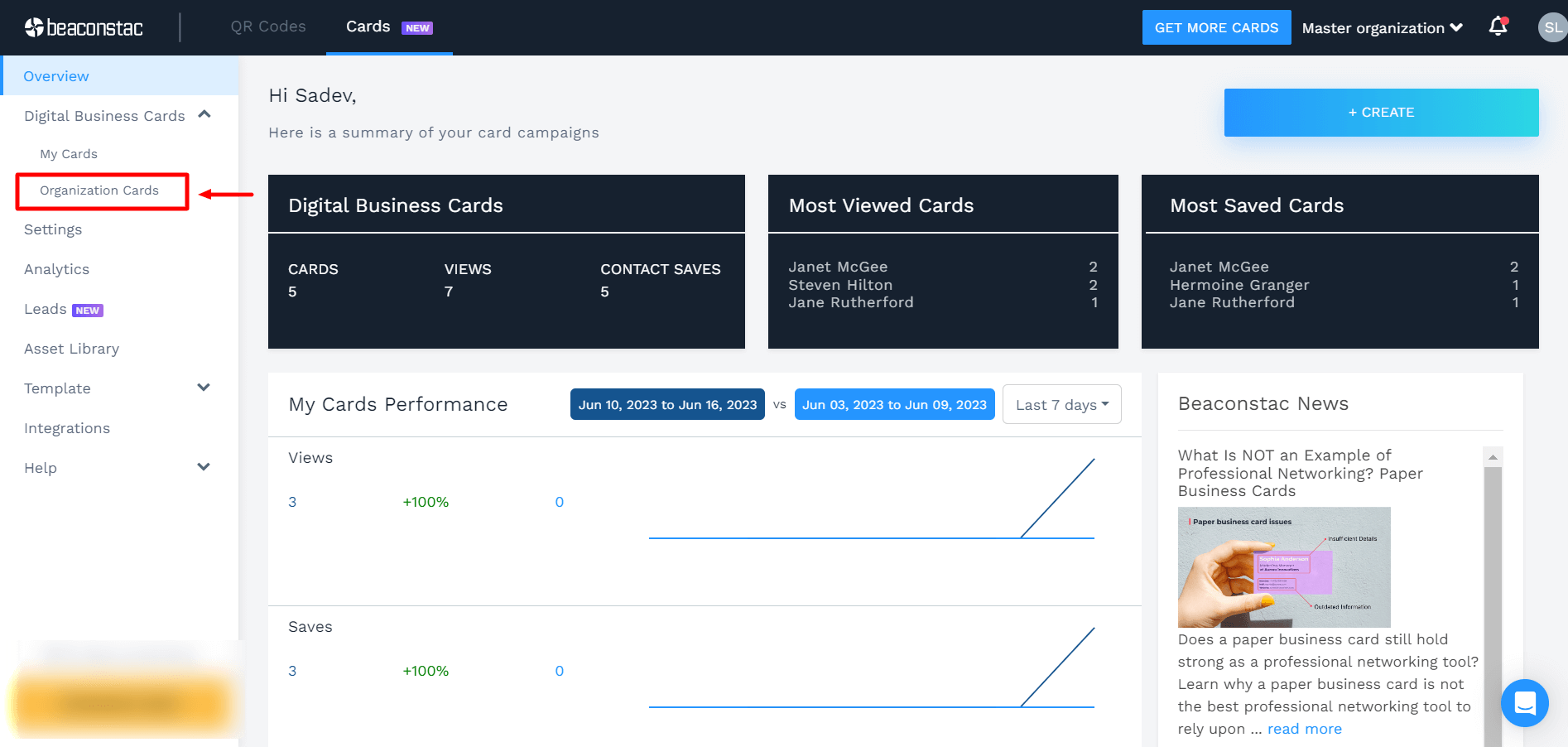The width and height of the screenshot is (1568, 747).
Task: Select the Jun 10 to Jun 16 date range
Action: (x=666, y=404)
